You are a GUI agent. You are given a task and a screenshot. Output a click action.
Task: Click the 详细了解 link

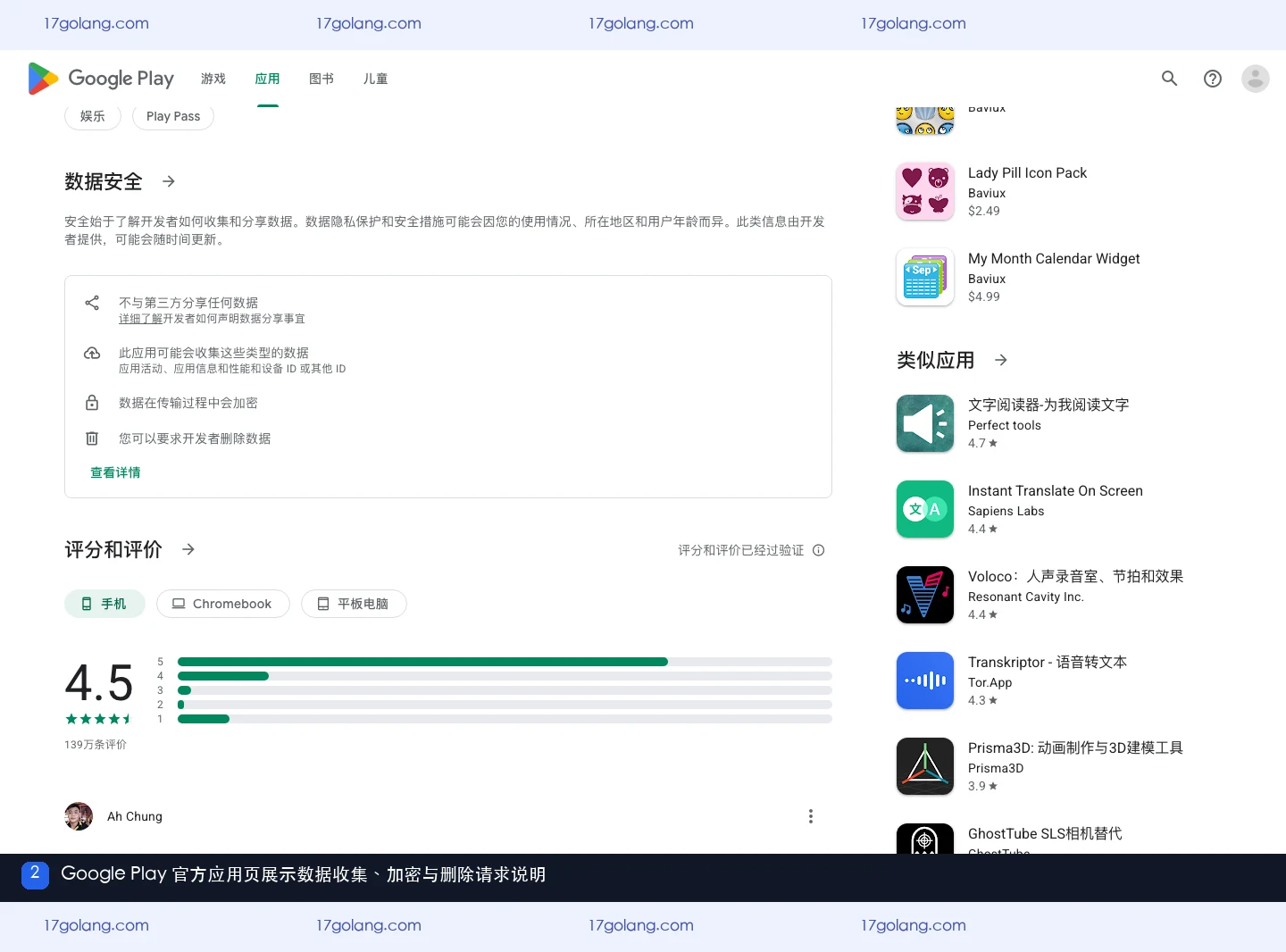[141, 319]
